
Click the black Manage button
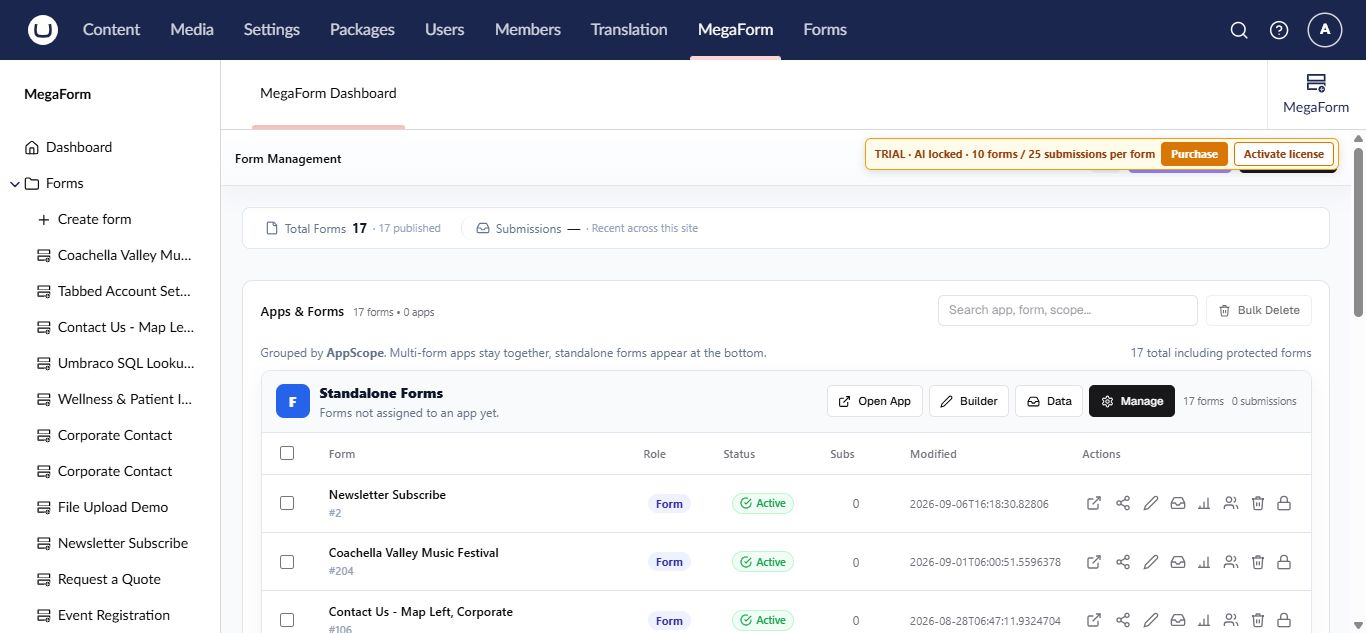pos(1132,401)
